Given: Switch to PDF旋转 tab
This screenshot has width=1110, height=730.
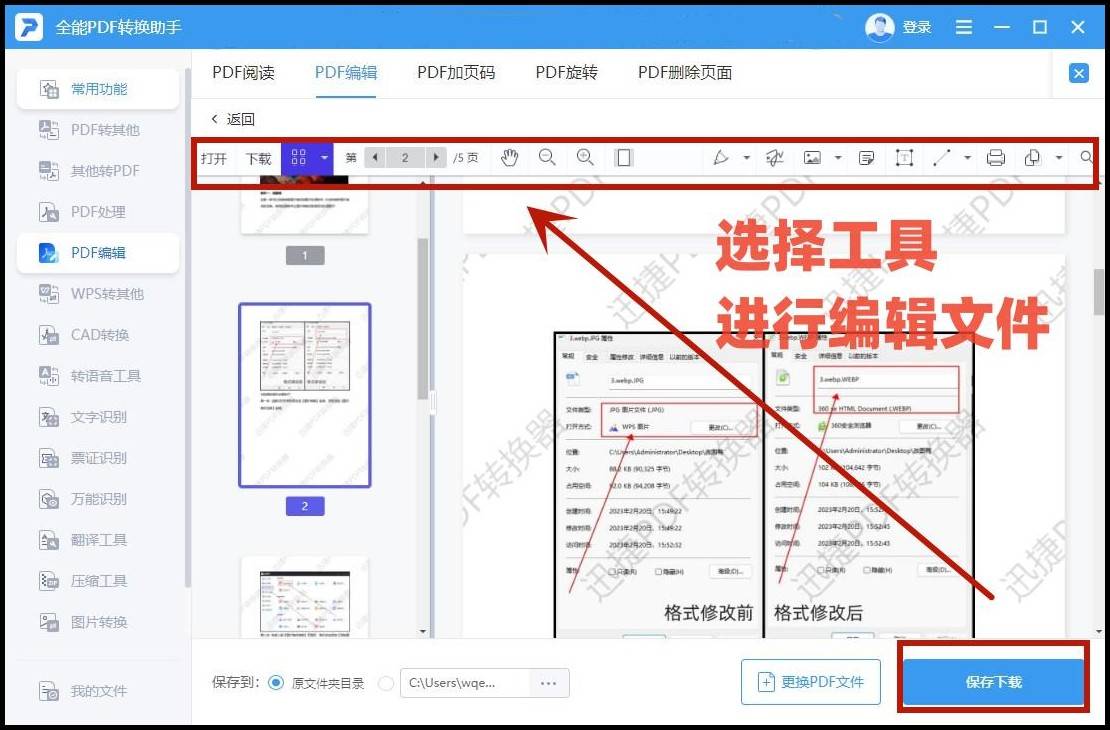Looking at the screenshot, I should [x=566, y=72].
